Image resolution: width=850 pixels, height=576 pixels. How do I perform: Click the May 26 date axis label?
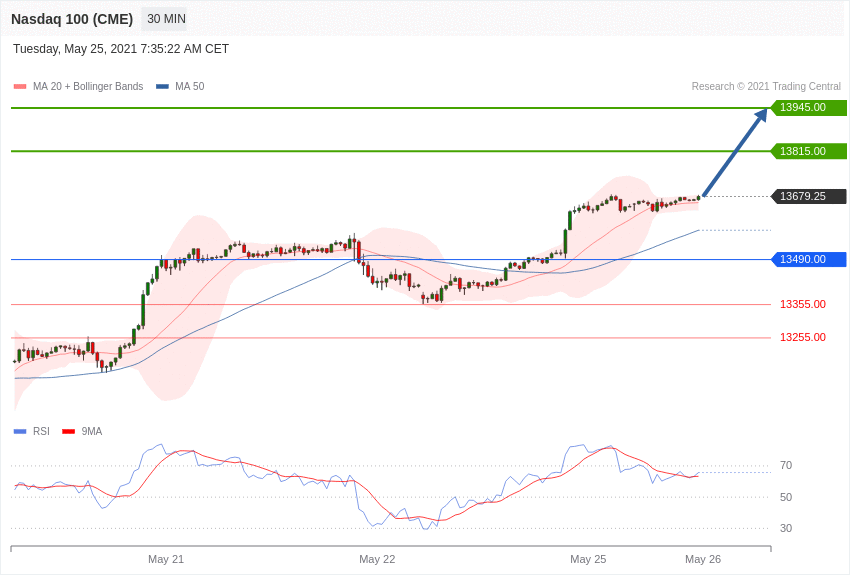[x=703, y=559]
